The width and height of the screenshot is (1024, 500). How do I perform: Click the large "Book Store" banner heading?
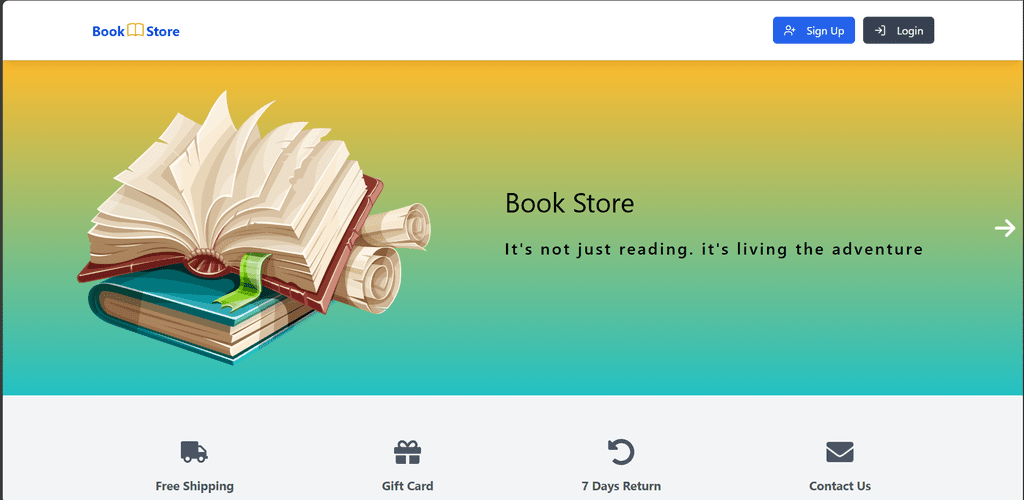[x=569, y=203]
